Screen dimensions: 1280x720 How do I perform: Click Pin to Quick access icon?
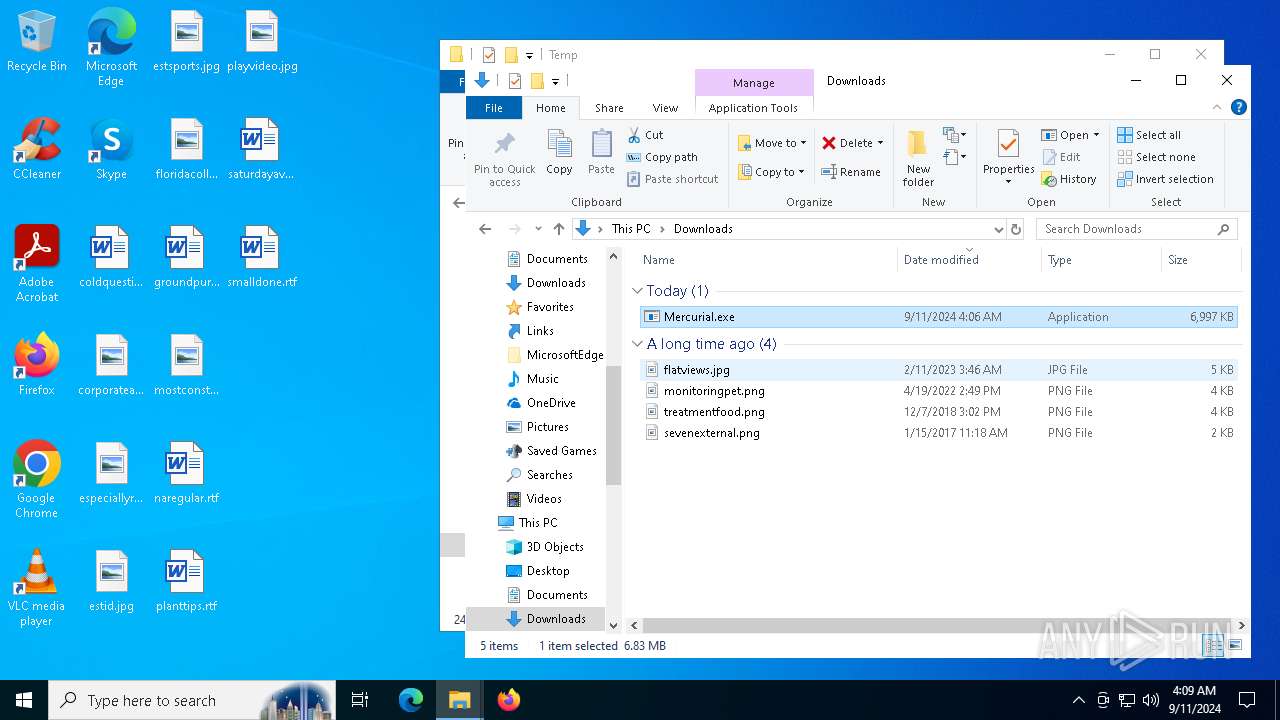[x=504, y=159]
